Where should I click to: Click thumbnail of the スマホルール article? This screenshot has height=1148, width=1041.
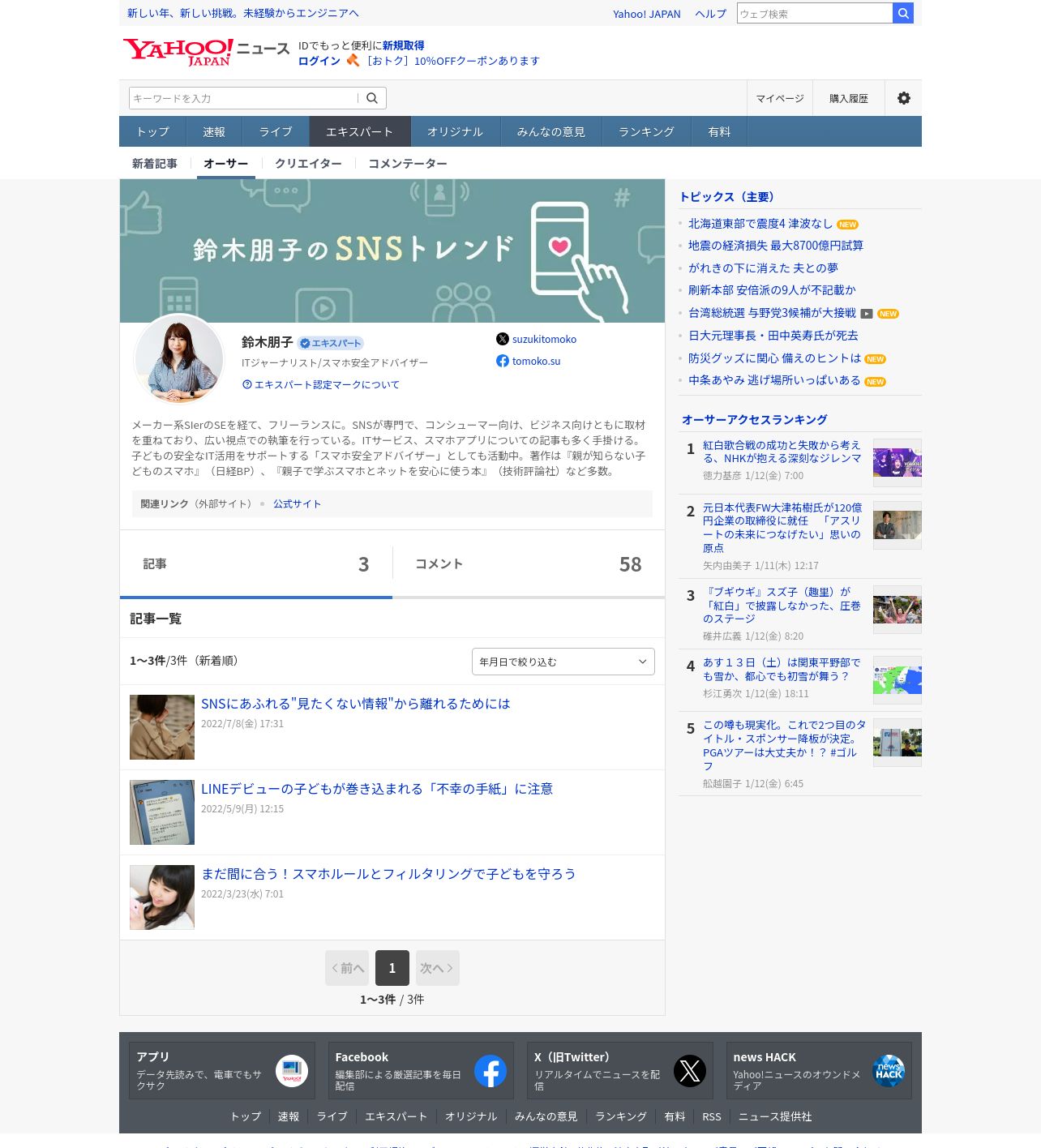pos(162,897)
